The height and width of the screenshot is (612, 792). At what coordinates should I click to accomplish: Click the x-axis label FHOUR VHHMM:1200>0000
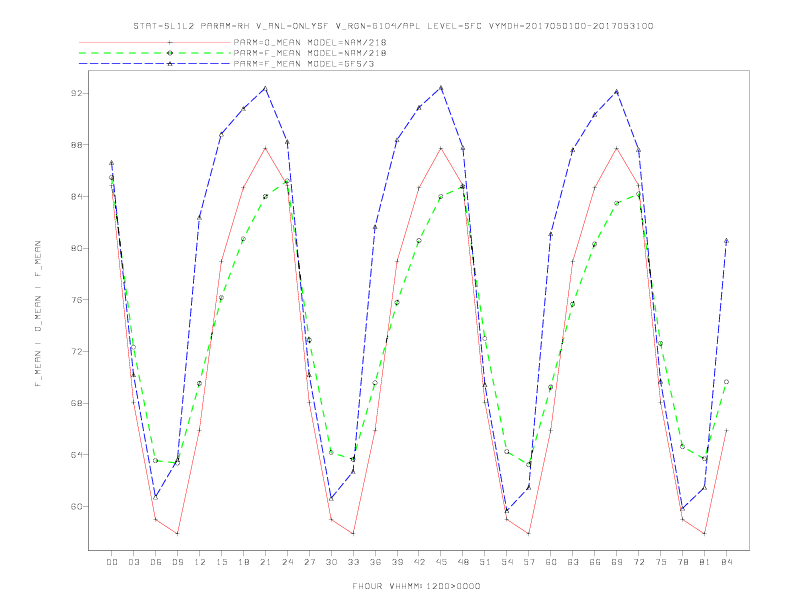point(416,586)
